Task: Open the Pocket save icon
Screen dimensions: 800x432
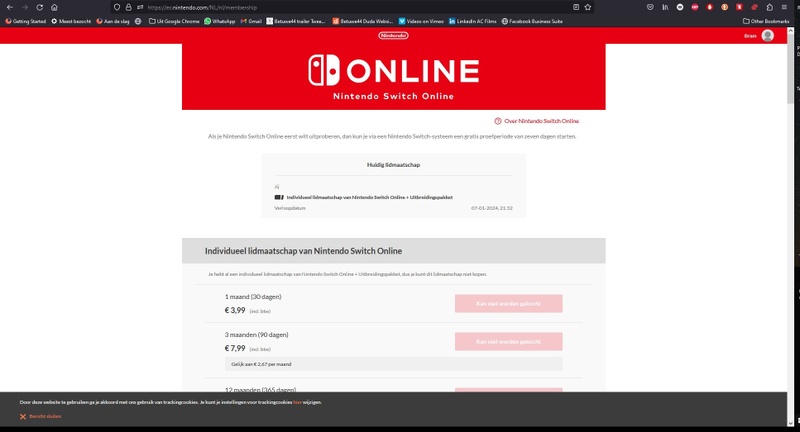Action: click(650, 7)
